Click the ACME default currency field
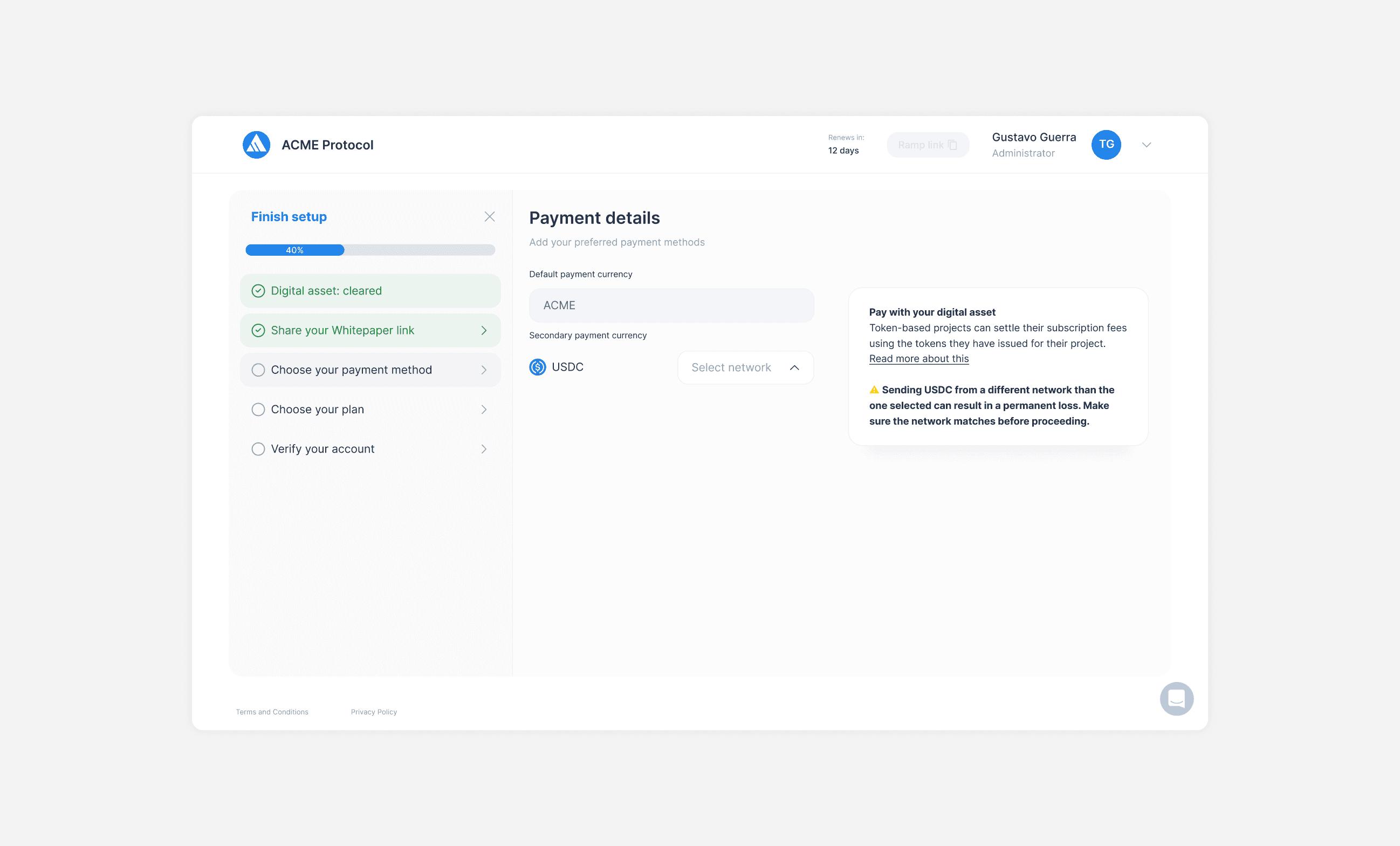This screenshot has height=846, width=1400. pyautogui.click(x=671, y=305)
